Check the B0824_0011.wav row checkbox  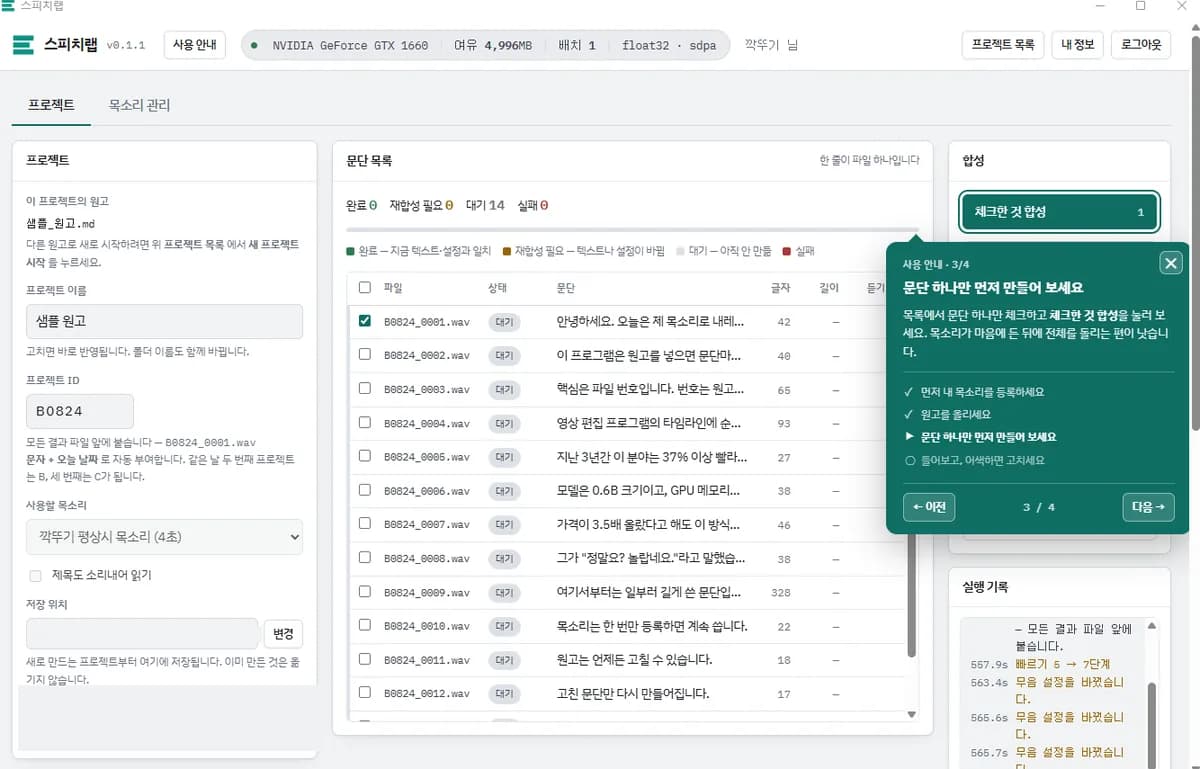click(364, 660)
